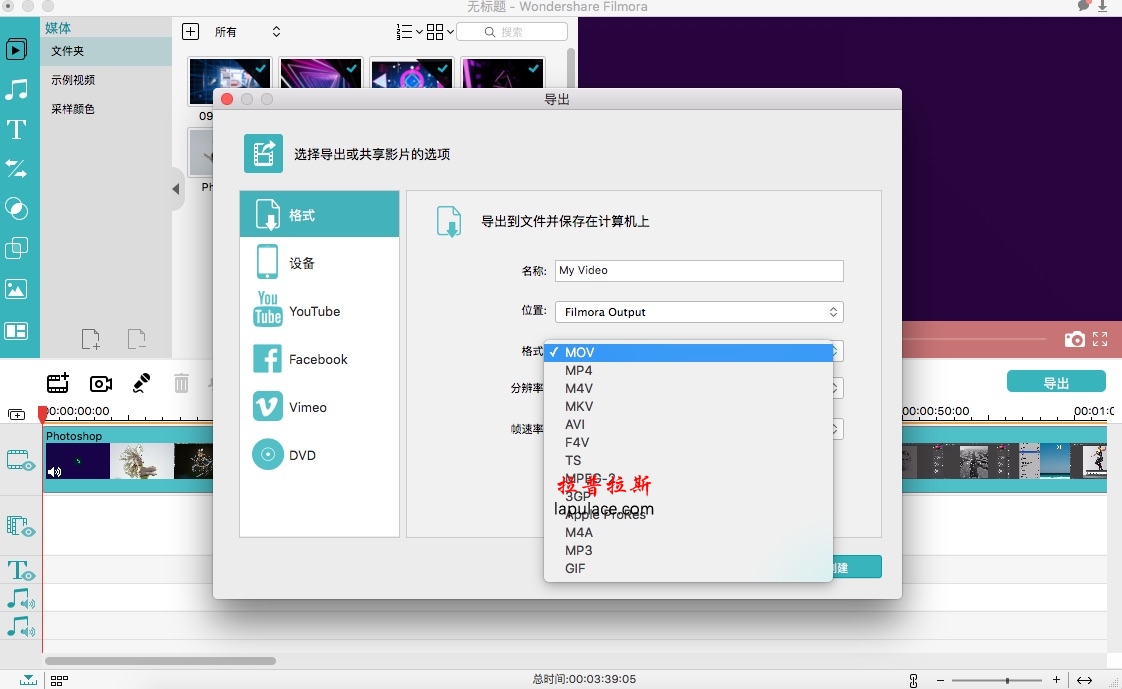Switch to 设备 export tab
Viewport: 1122px width, 689px height.
[x=319, y=263]
